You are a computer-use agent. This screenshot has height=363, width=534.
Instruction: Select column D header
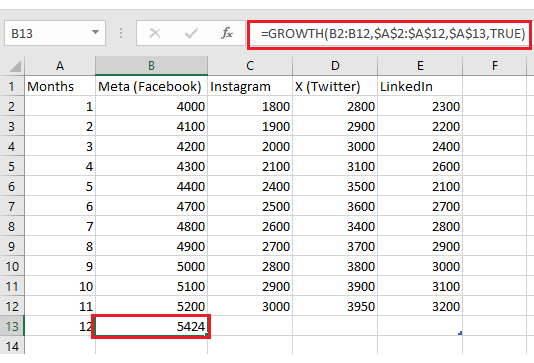pyautogui.click(x=335, y=66)
